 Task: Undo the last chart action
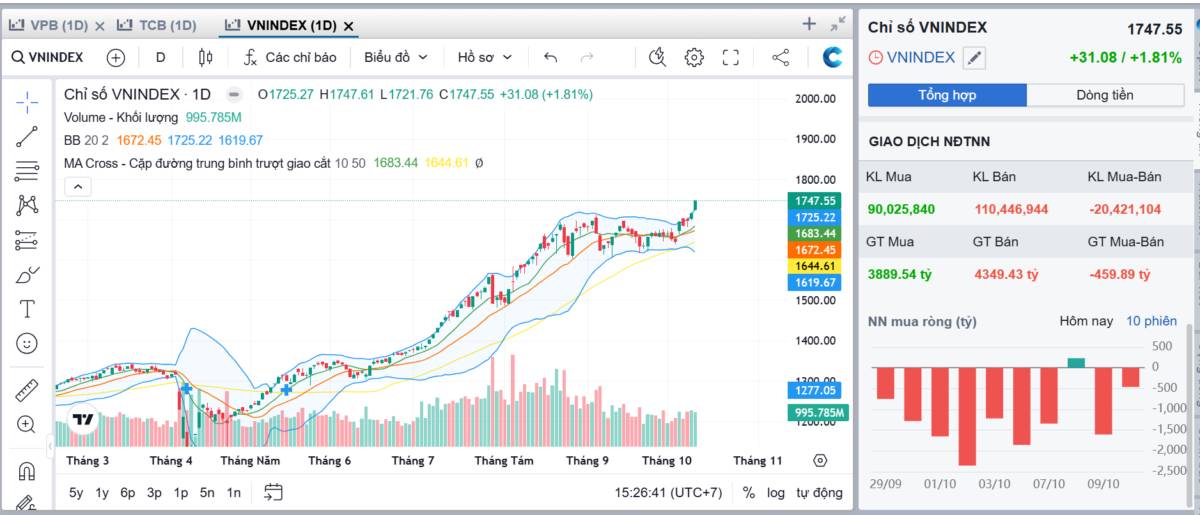(551, 58)
